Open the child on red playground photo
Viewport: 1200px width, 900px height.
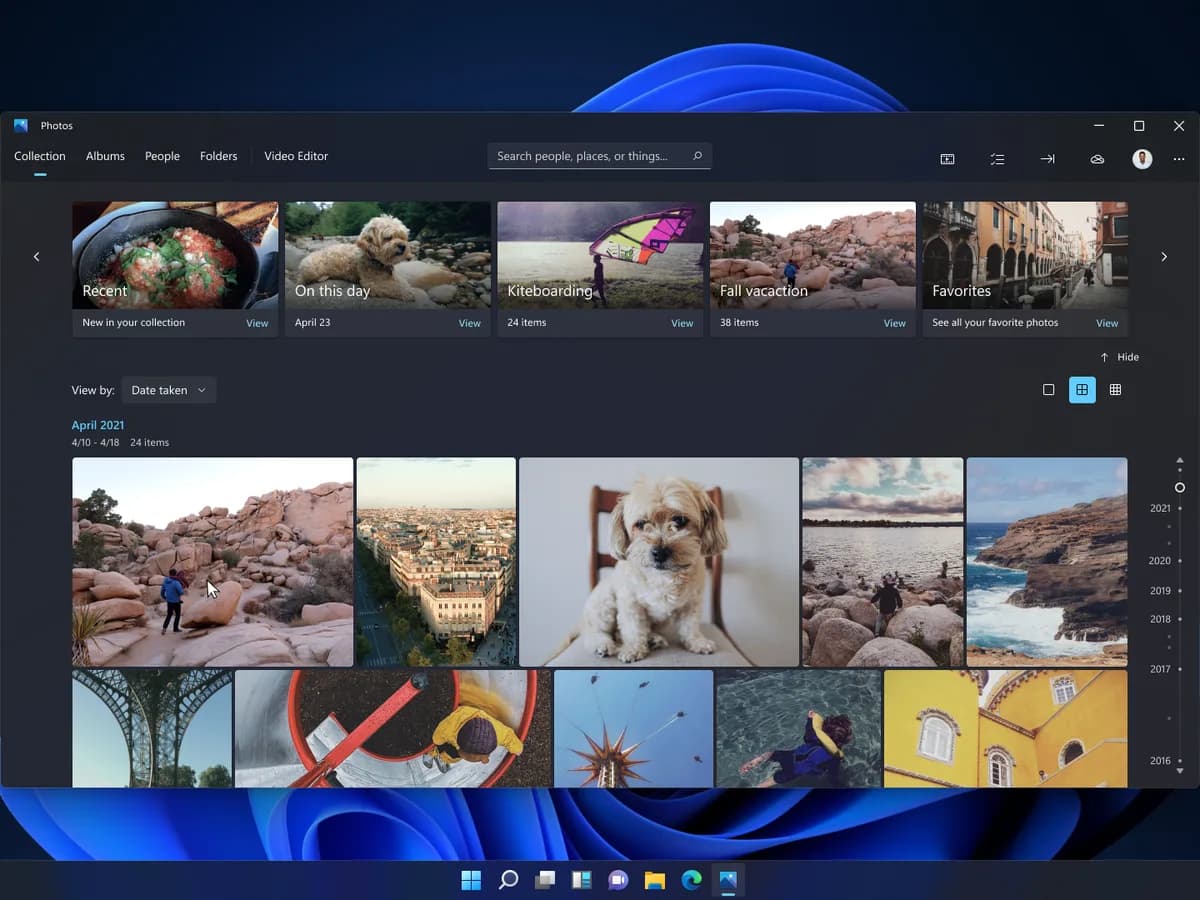tap(393, 728)
